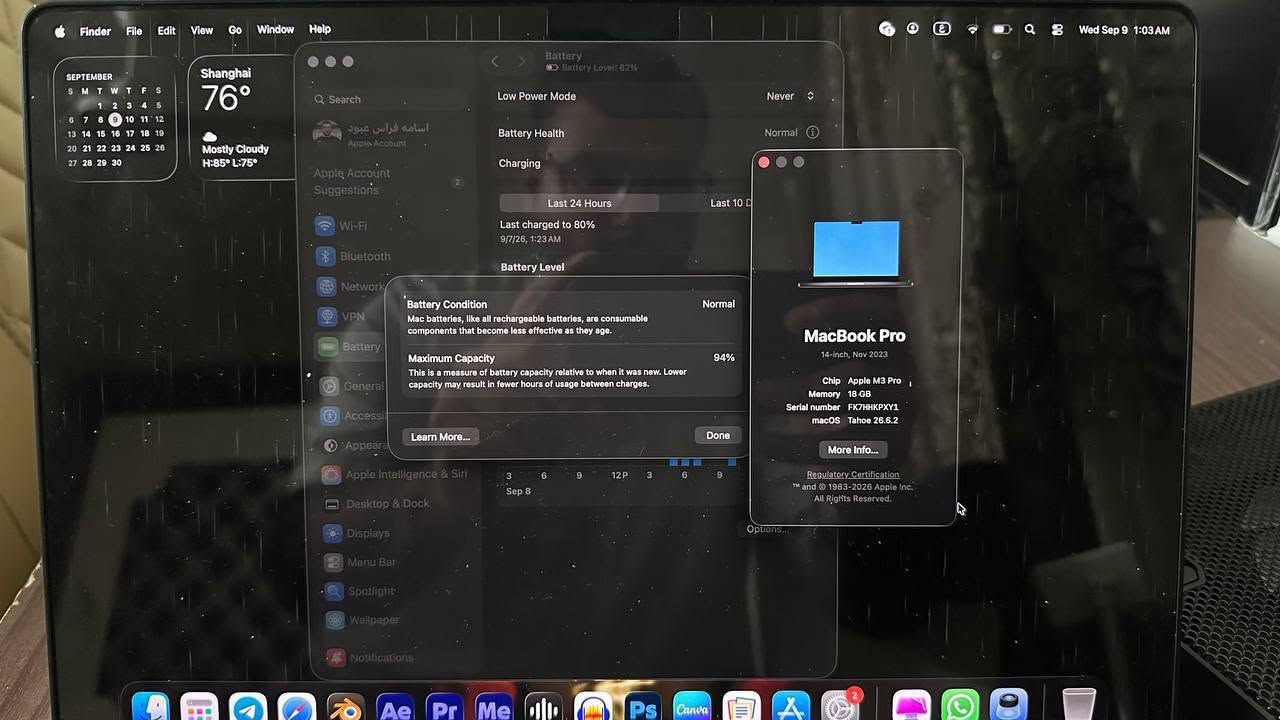Launch Blender from the Dock

346,707
